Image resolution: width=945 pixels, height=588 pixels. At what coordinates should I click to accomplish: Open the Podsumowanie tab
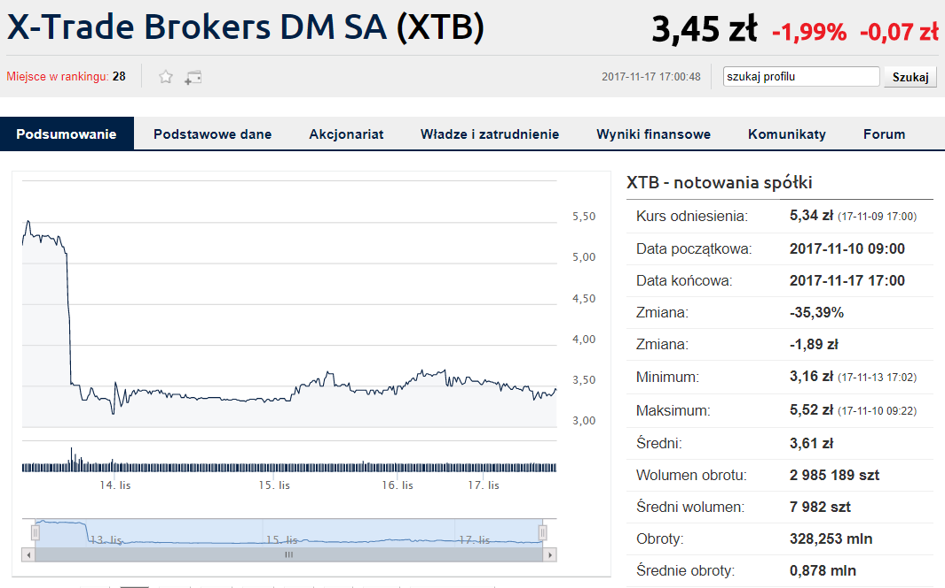click(x=66, y=134)
